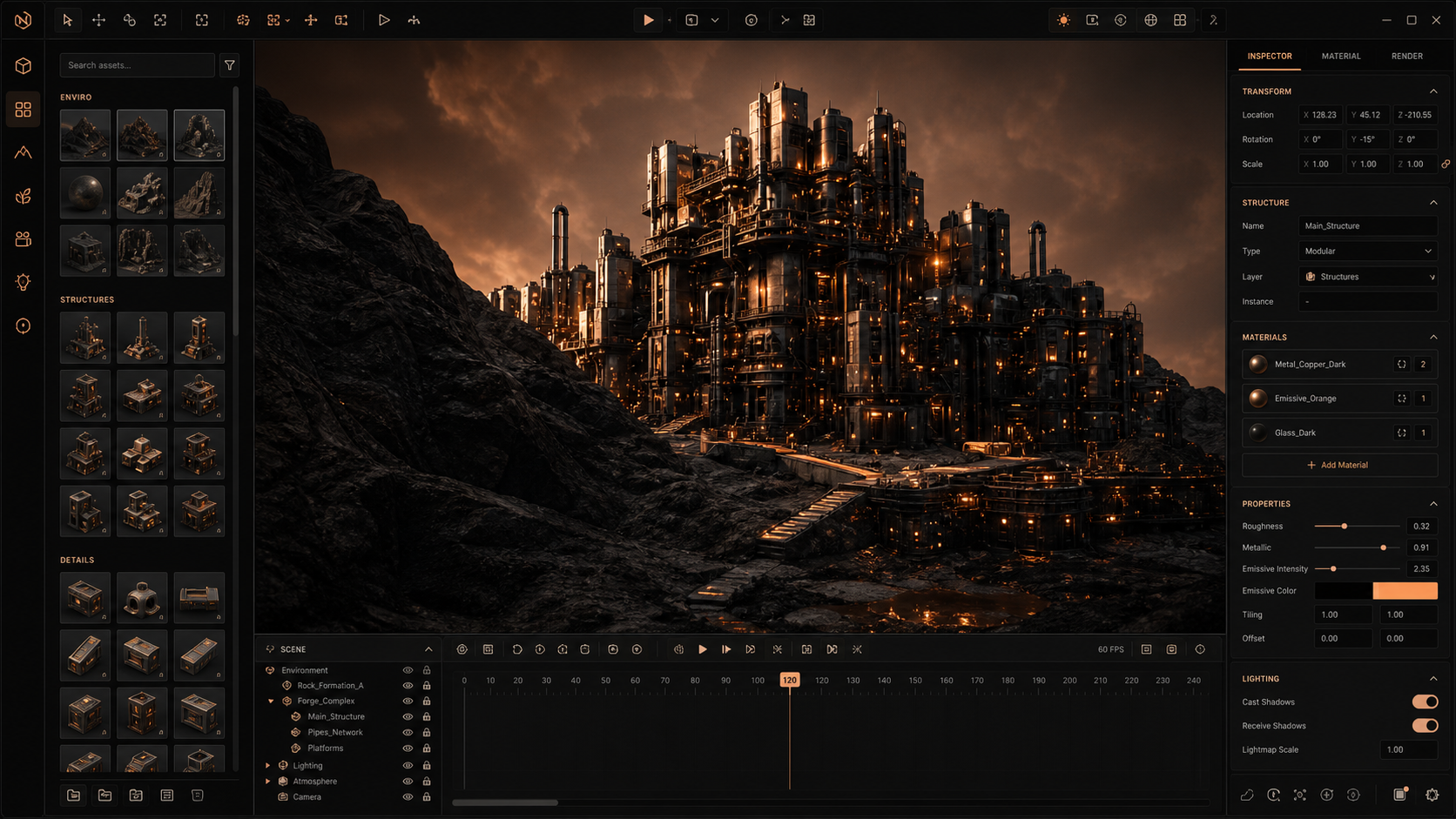1456x819 pixels.
Task: Select Main_Structure in scene tree
Action: click(336, 717)
